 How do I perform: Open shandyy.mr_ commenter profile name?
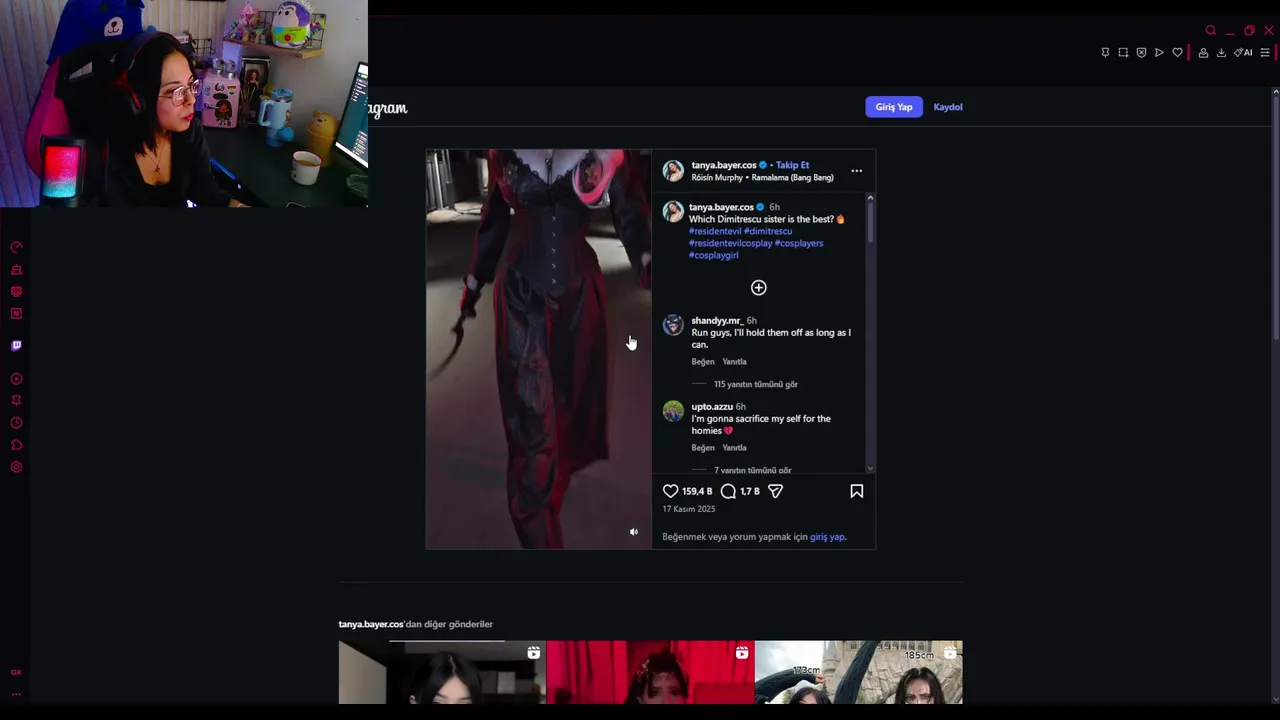717,321
